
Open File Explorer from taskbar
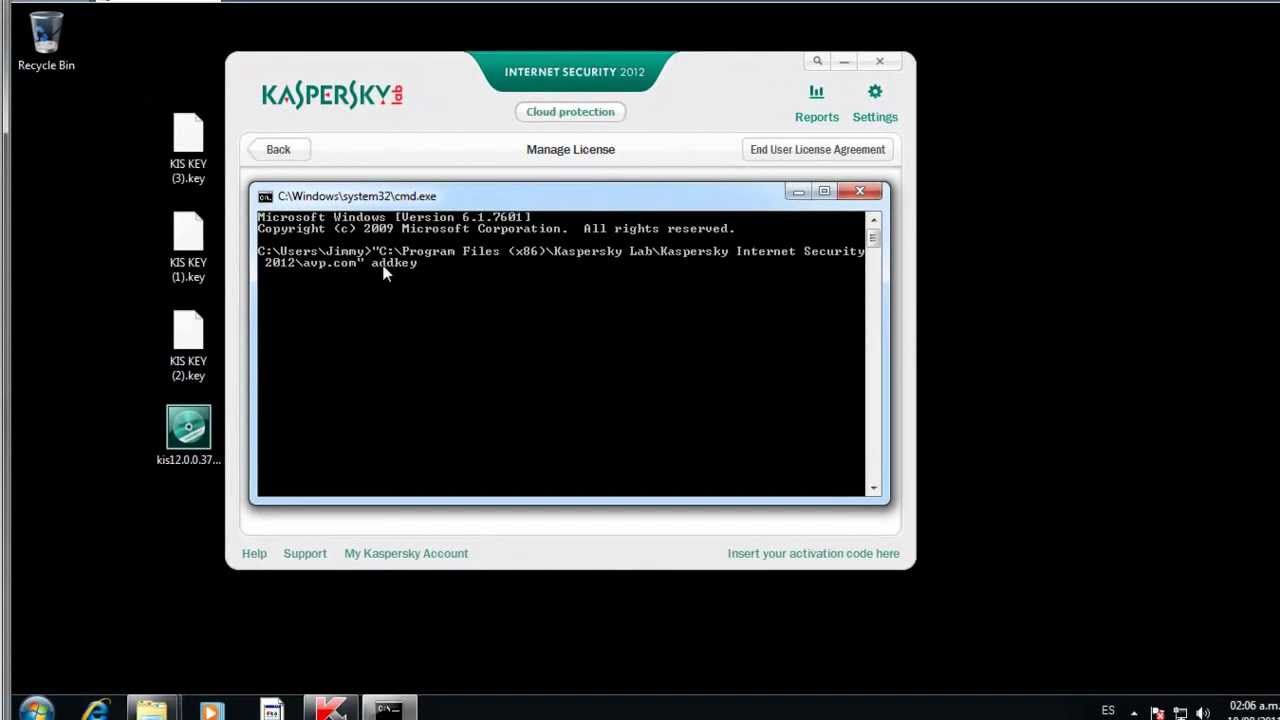pos(152,710)
